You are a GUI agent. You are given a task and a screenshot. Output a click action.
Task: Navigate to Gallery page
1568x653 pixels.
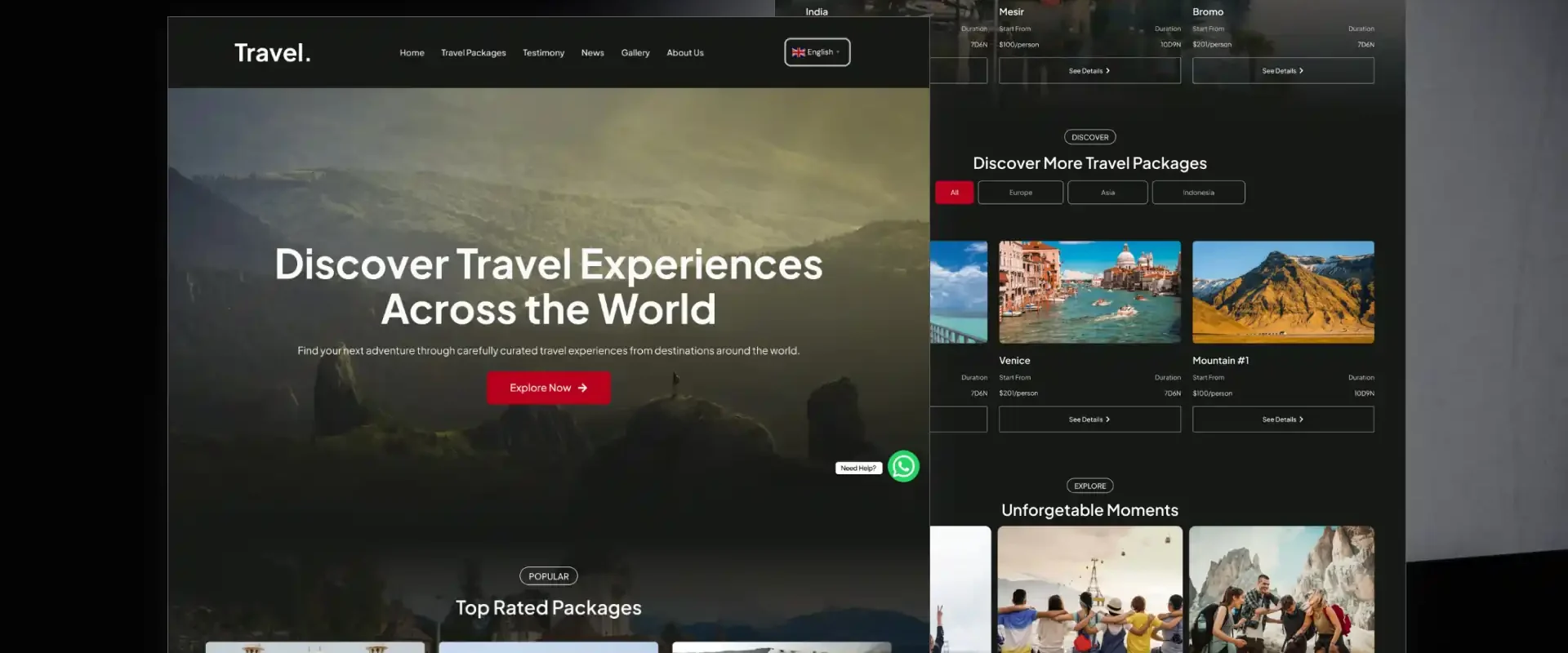click(635, 53)
